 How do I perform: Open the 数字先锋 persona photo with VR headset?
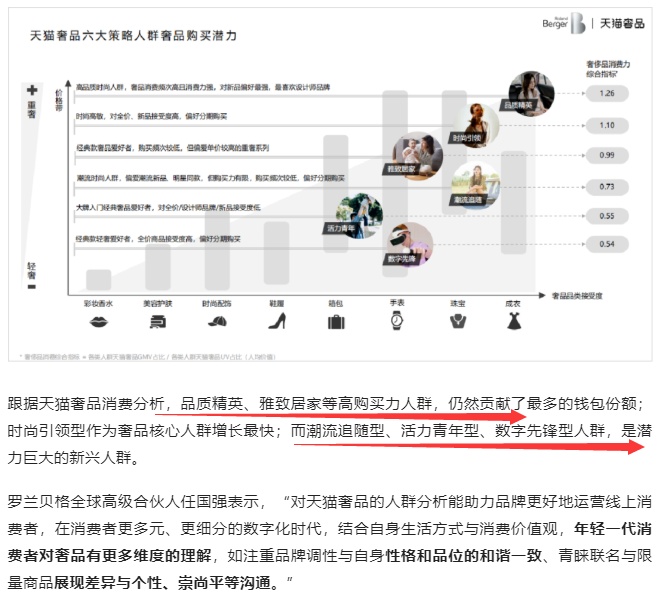click(410, 244)
